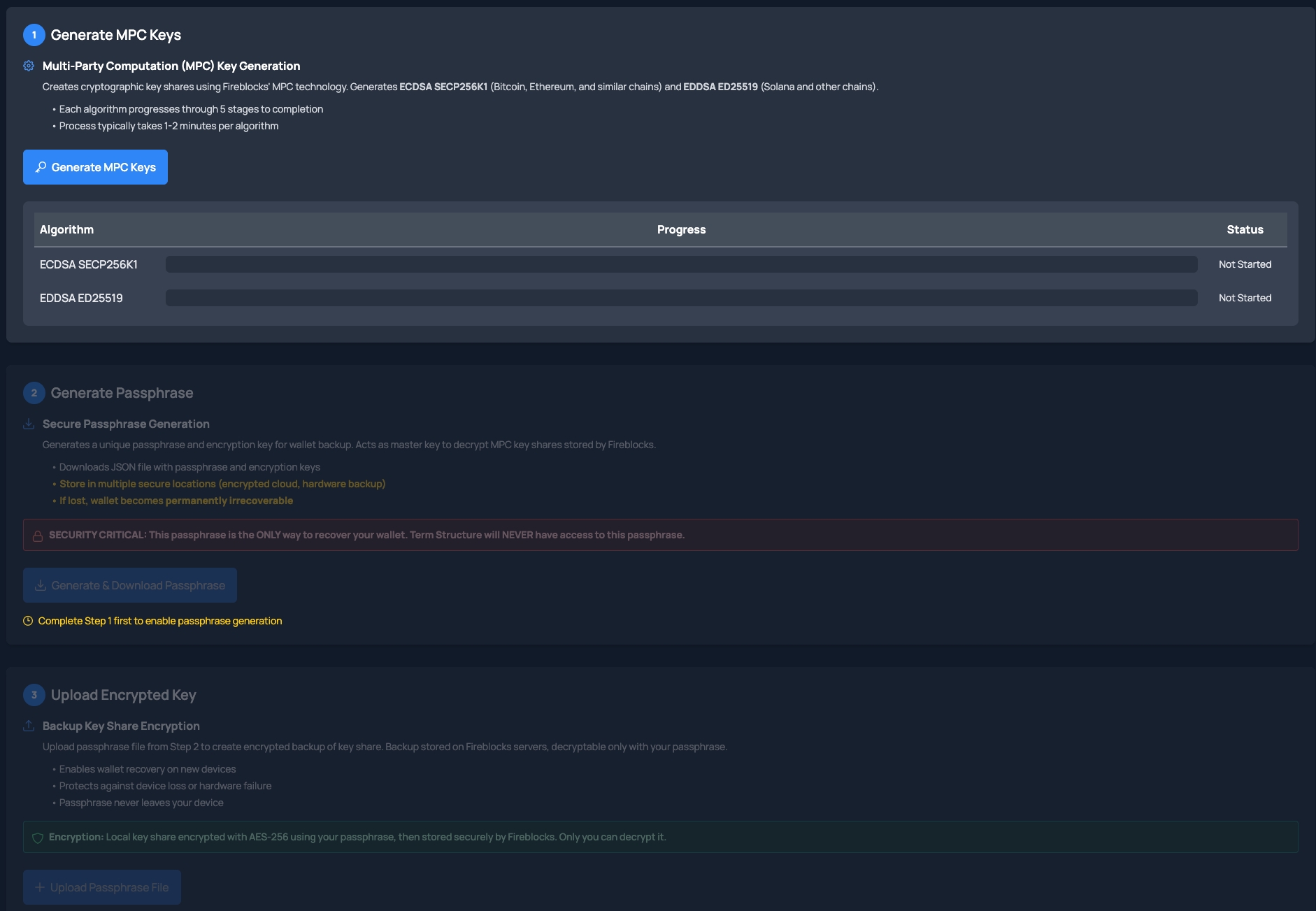This screenshot has height=911, width=1316.
Task: Click the Progress column header
Action: [681, 229]
